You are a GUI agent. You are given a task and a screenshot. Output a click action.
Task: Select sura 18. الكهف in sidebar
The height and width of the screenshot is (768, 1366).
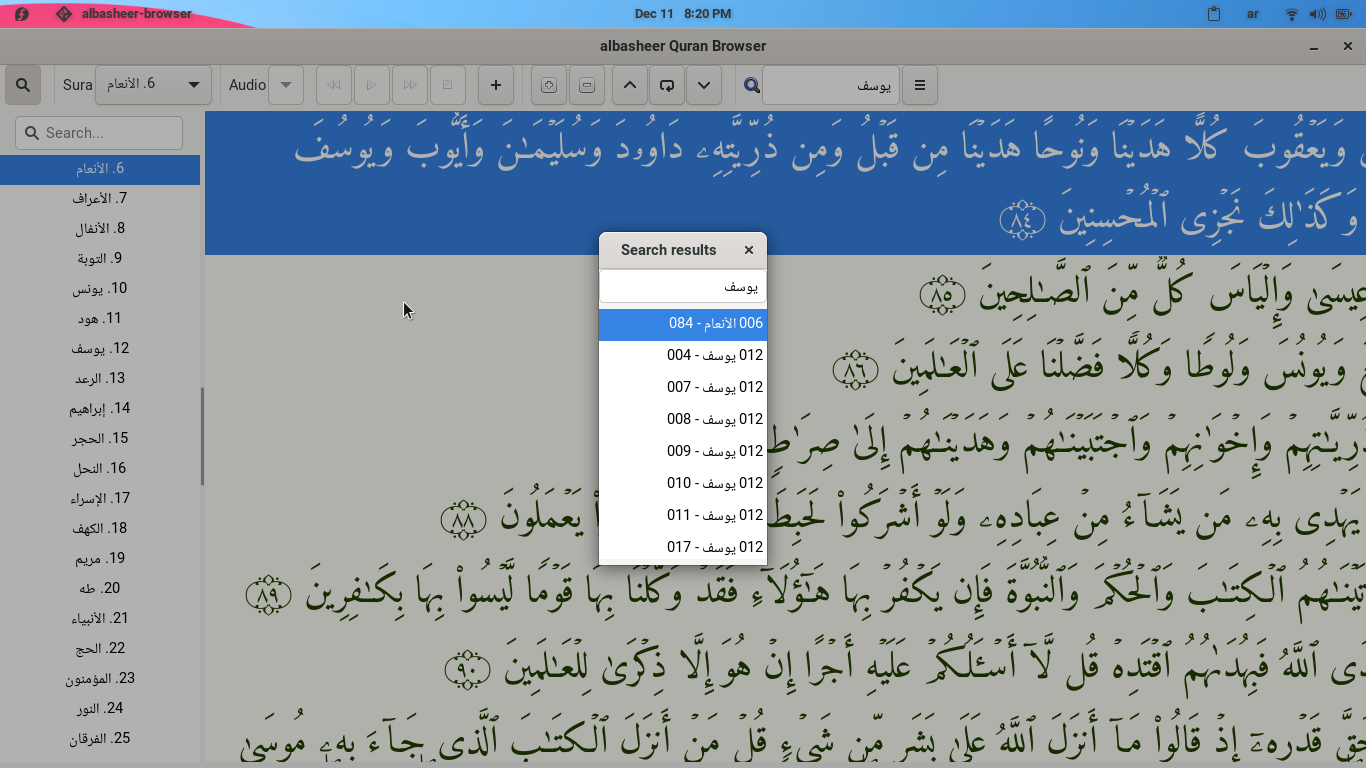(100, 528)
